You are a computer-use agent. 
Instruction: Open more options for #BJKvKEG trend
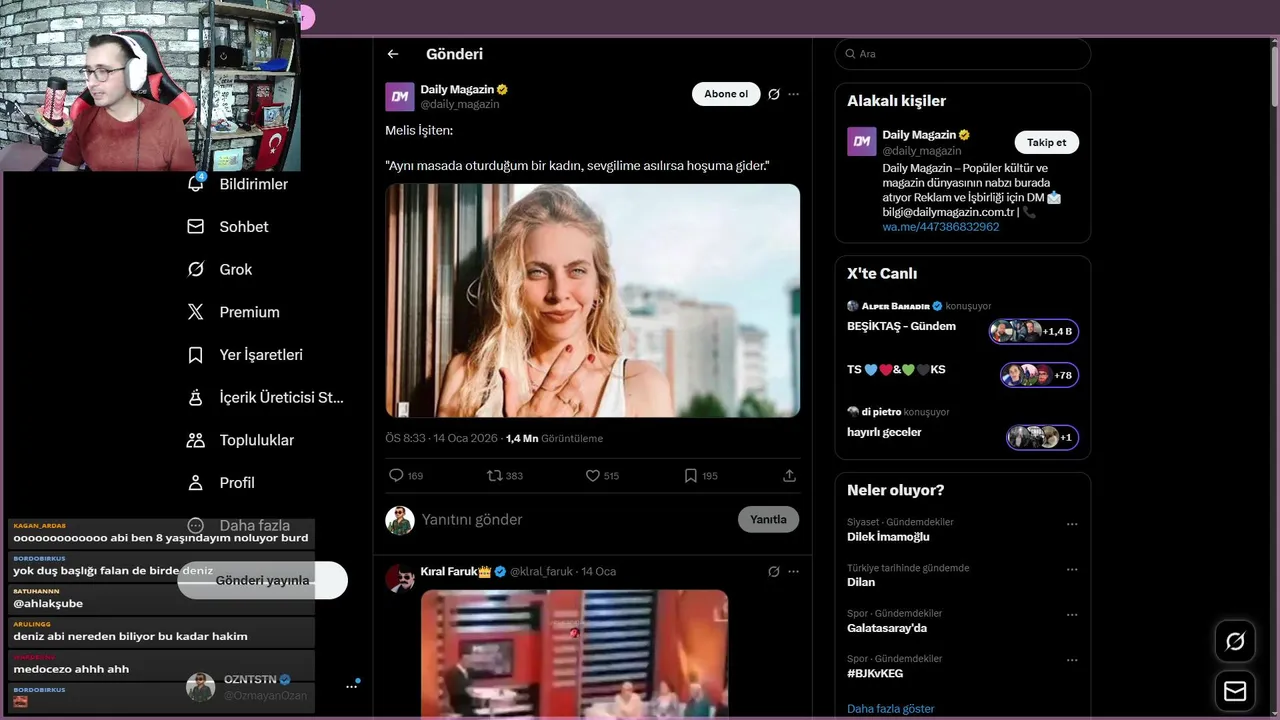click(1072, 661)
